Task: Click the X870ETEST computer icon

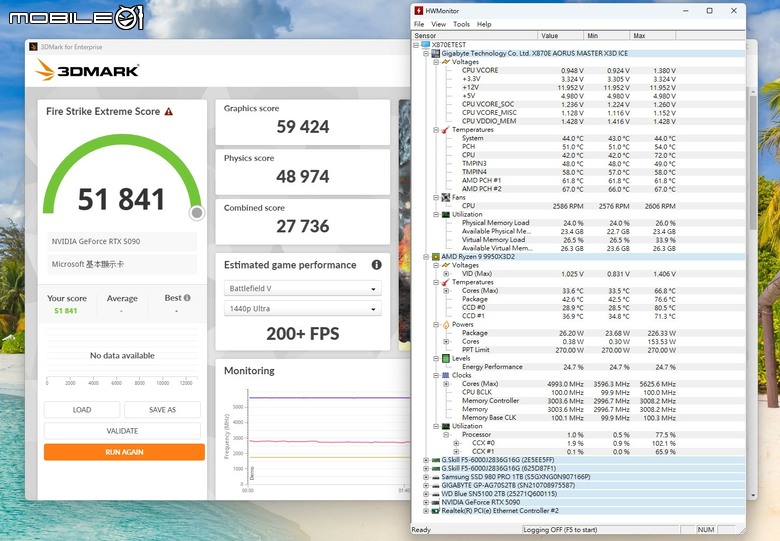Action: point(426,45)
